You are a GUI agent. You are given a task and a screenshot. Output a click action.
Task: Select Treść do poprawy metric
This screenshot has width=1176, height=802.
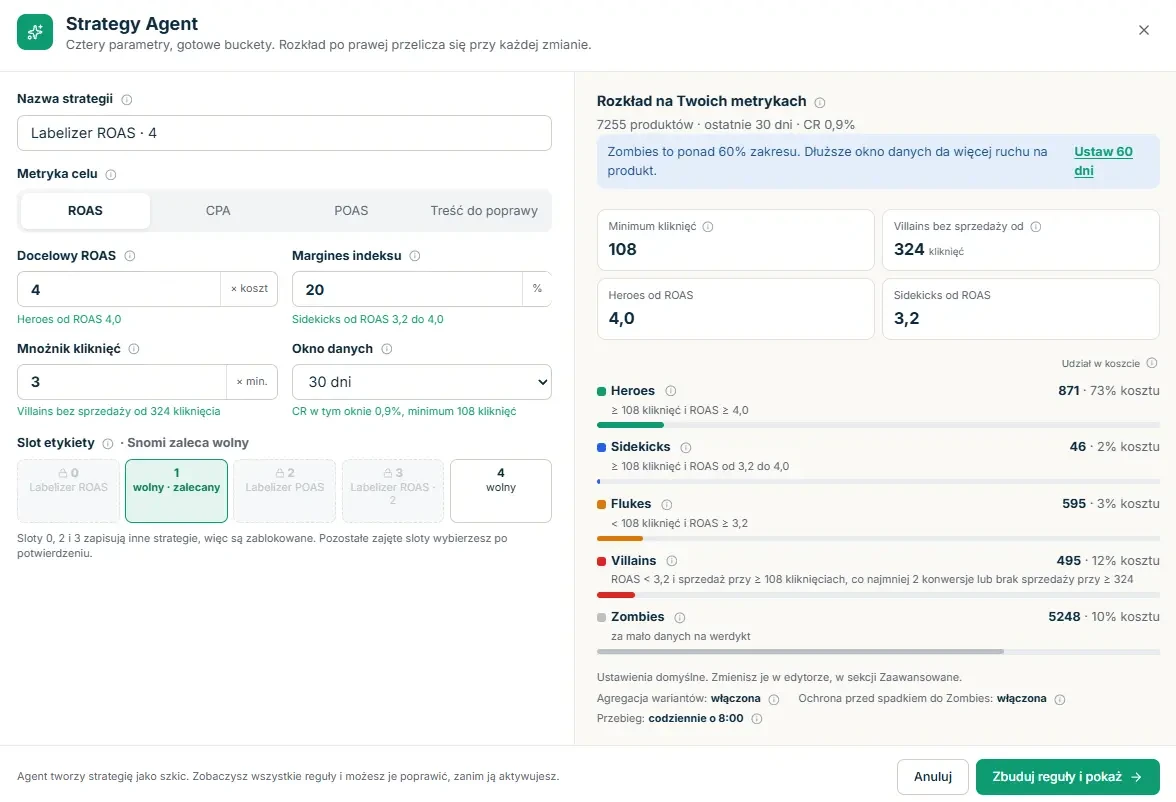[484, 211]
